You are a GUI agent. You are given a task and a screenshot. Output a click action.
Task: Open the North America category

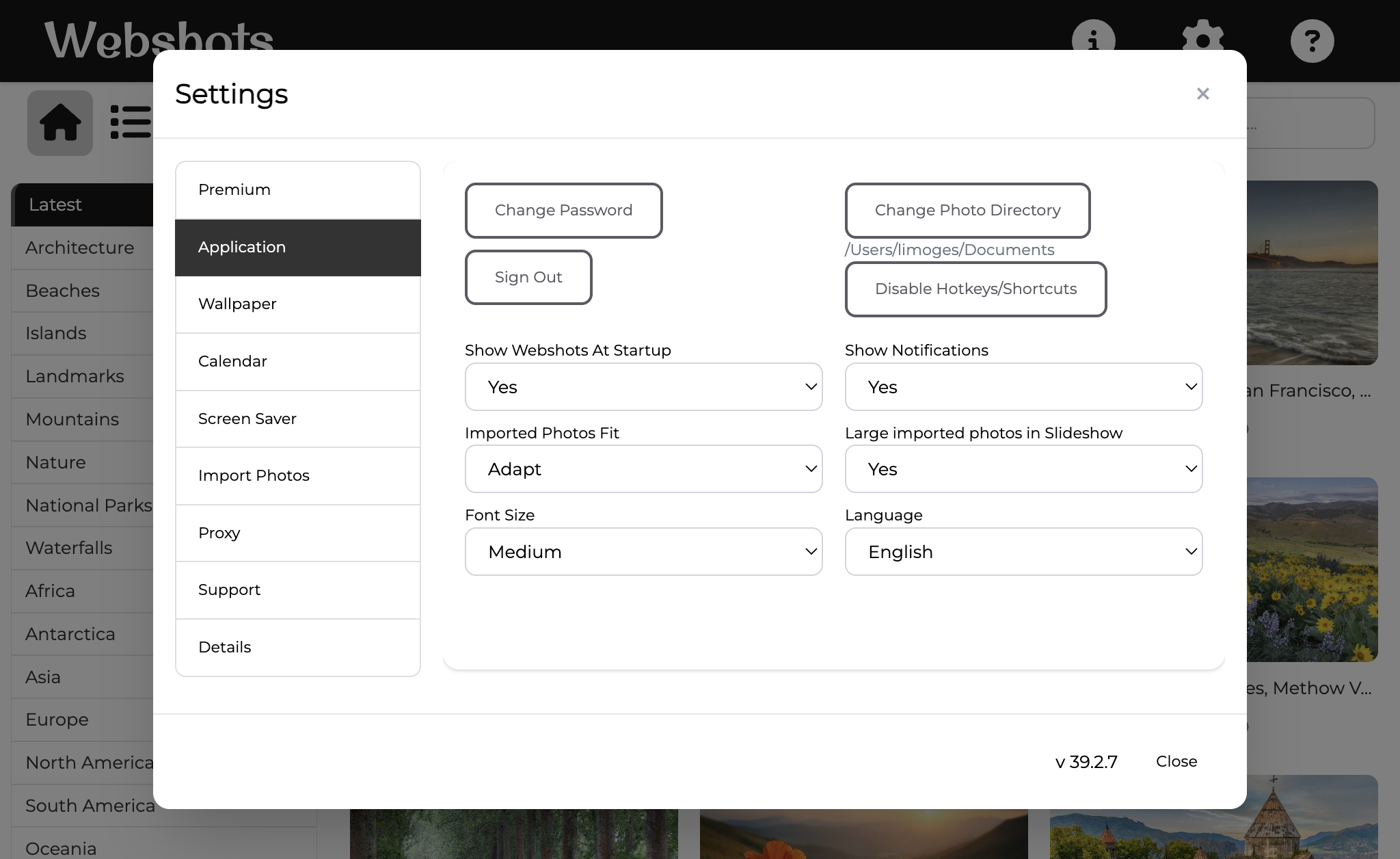tap(82, 763)
